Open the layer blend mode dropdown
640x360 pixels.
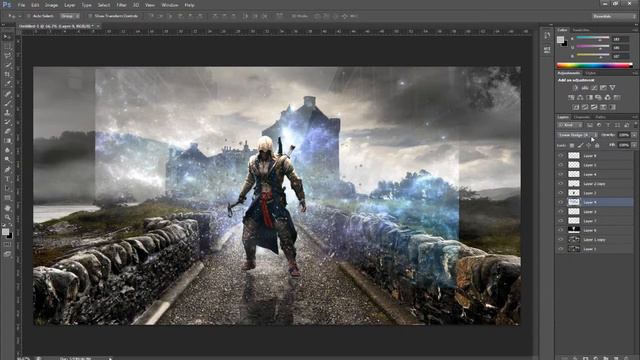pyautogui.click(x=578, y=135)
